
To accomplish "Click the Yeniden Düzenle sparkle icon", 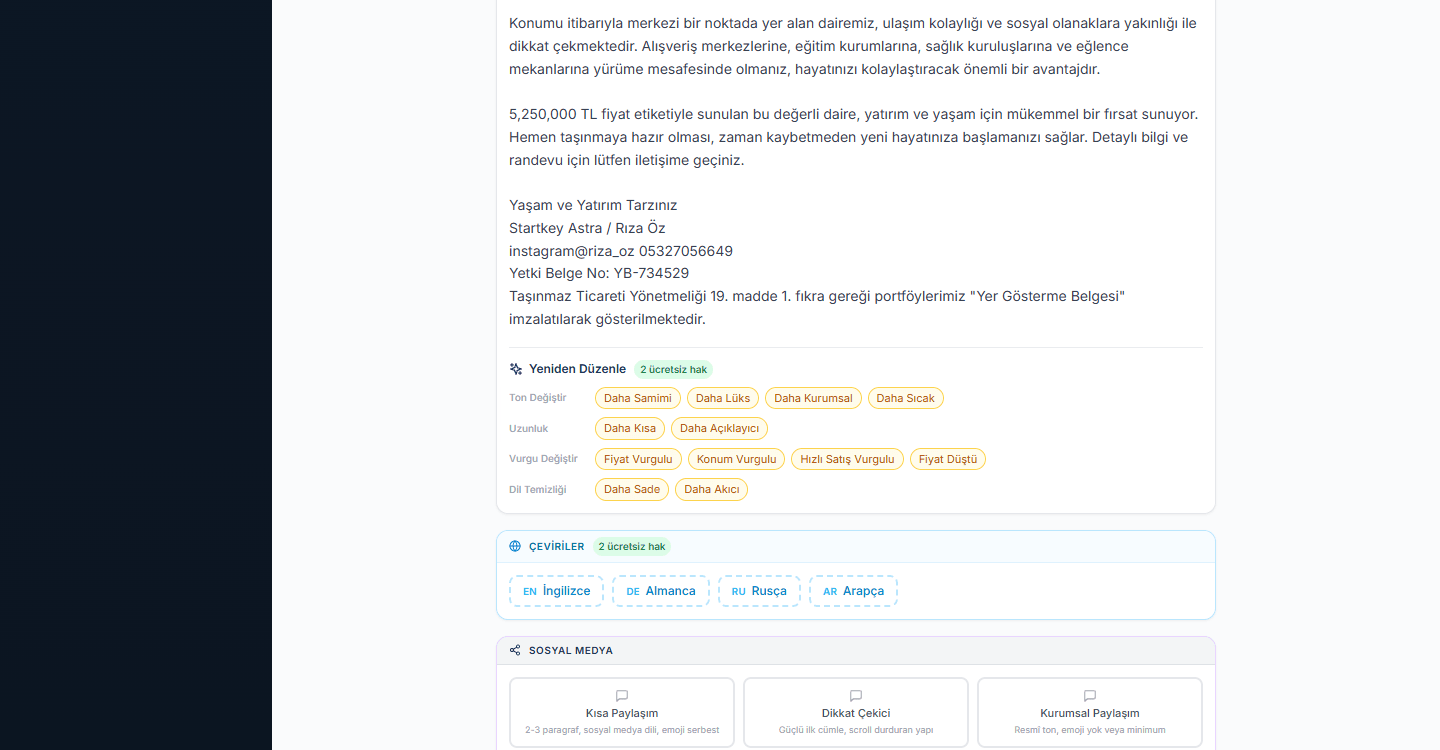I will (516, 369).
